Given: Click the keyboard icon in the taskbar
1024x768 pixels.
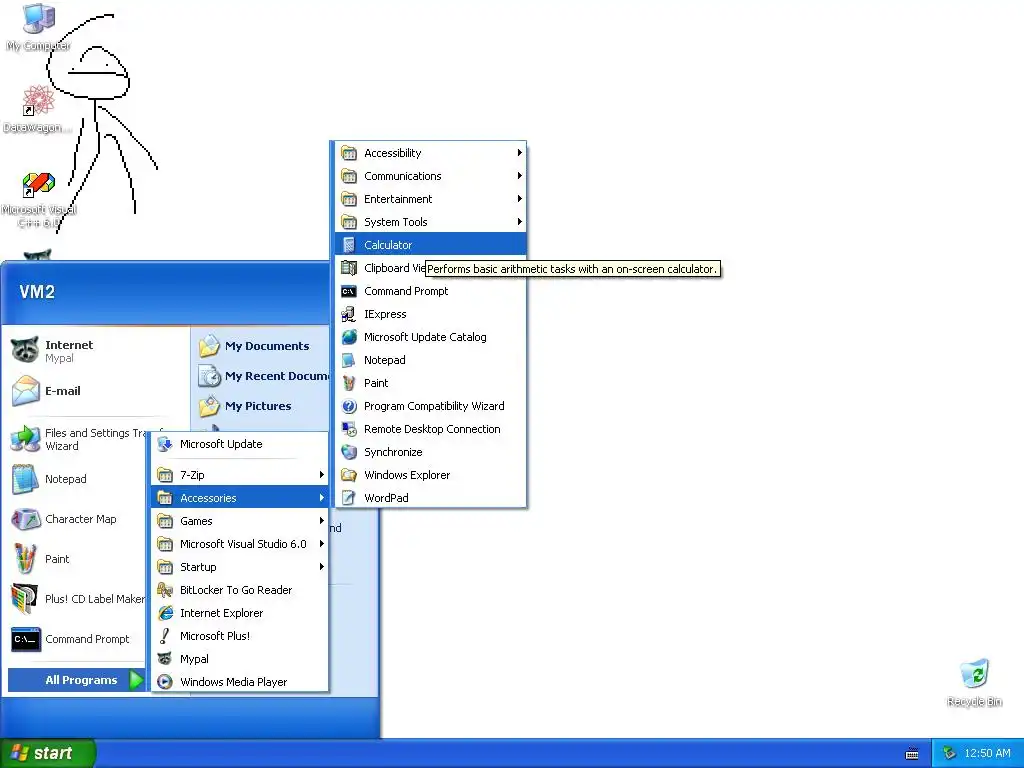Looking at the screenshot, I should (x=912, y=754).
